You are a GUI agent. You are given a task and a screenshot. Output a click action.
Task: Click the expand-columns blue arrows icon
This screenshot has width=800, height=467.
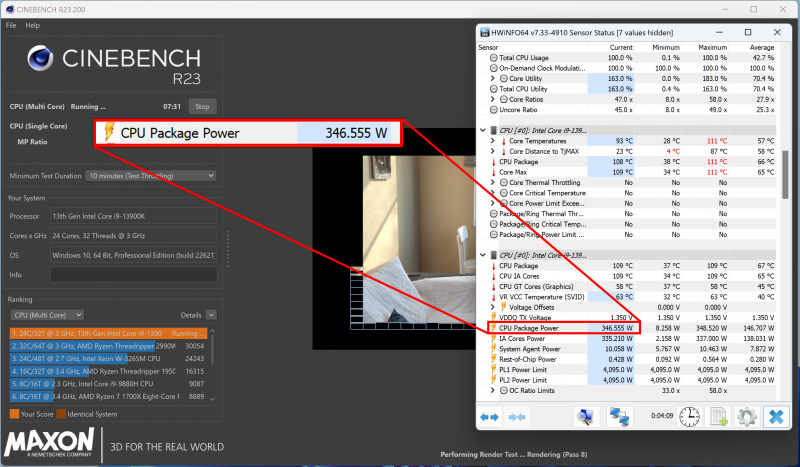490,417
